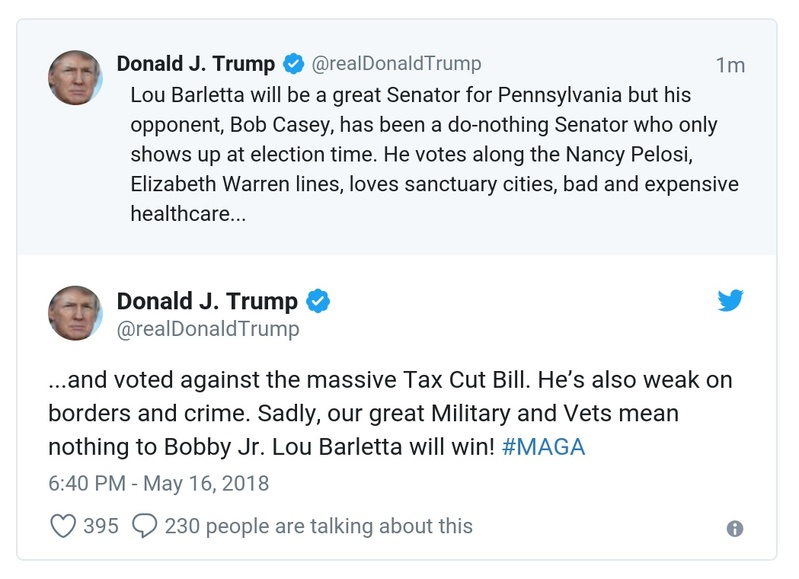
Task: Click the heart like icon
Action: click(x=62, y=525)
